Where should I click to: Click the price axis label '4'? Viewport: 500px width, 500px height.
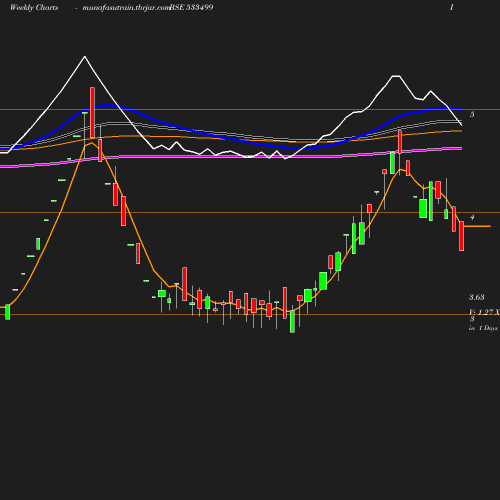pos(472,217)
